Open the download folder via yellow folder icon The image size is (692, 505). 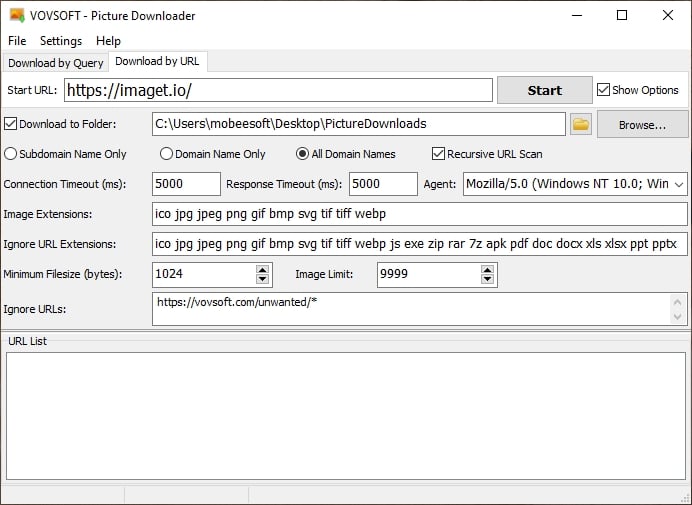click(581, 124)
